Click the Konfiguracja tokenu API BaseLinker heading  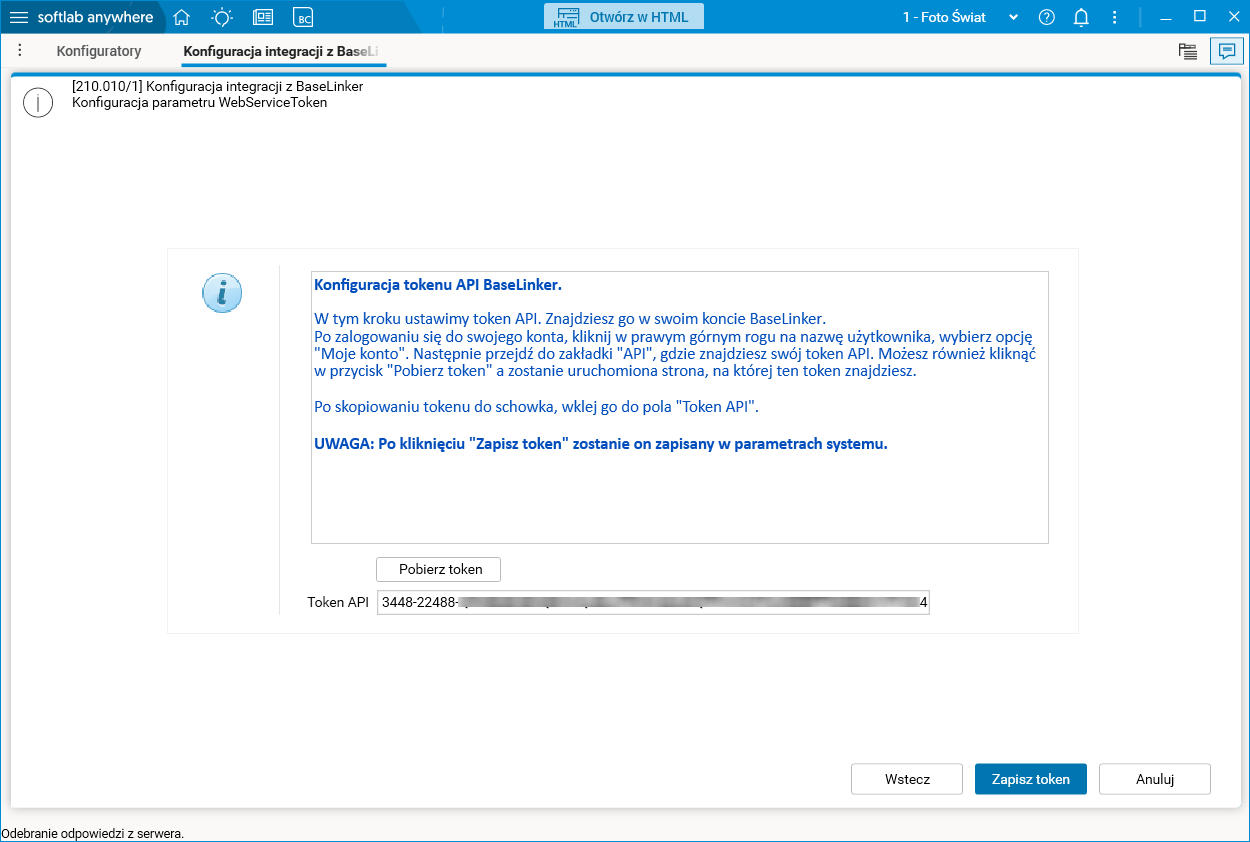(438, 285)
